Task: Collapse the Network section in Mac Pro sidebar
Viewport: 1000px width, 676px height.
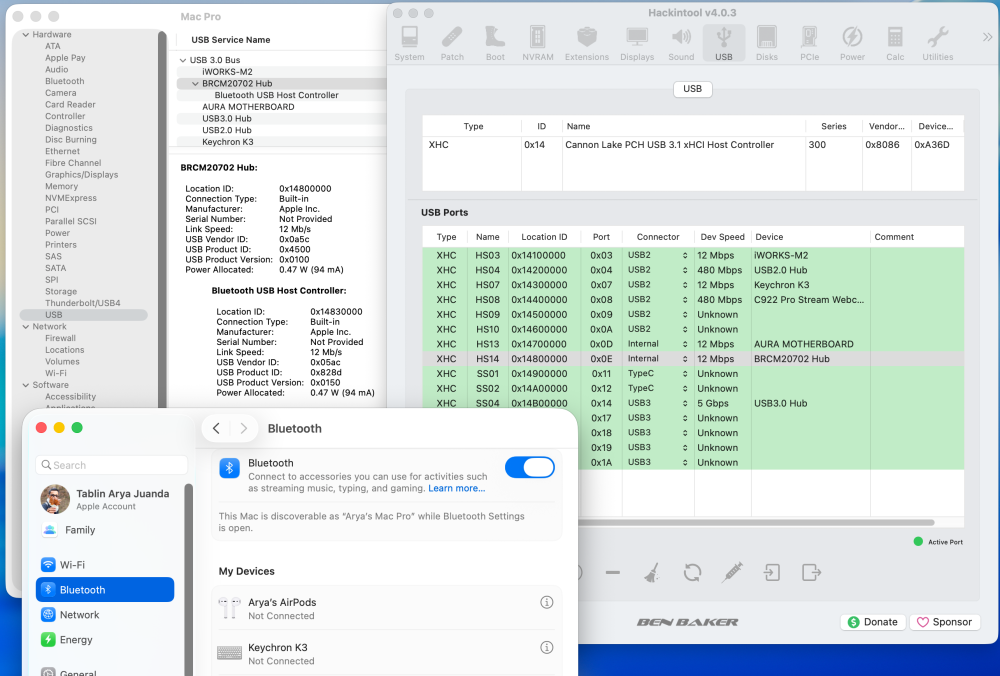Action: 26,327
